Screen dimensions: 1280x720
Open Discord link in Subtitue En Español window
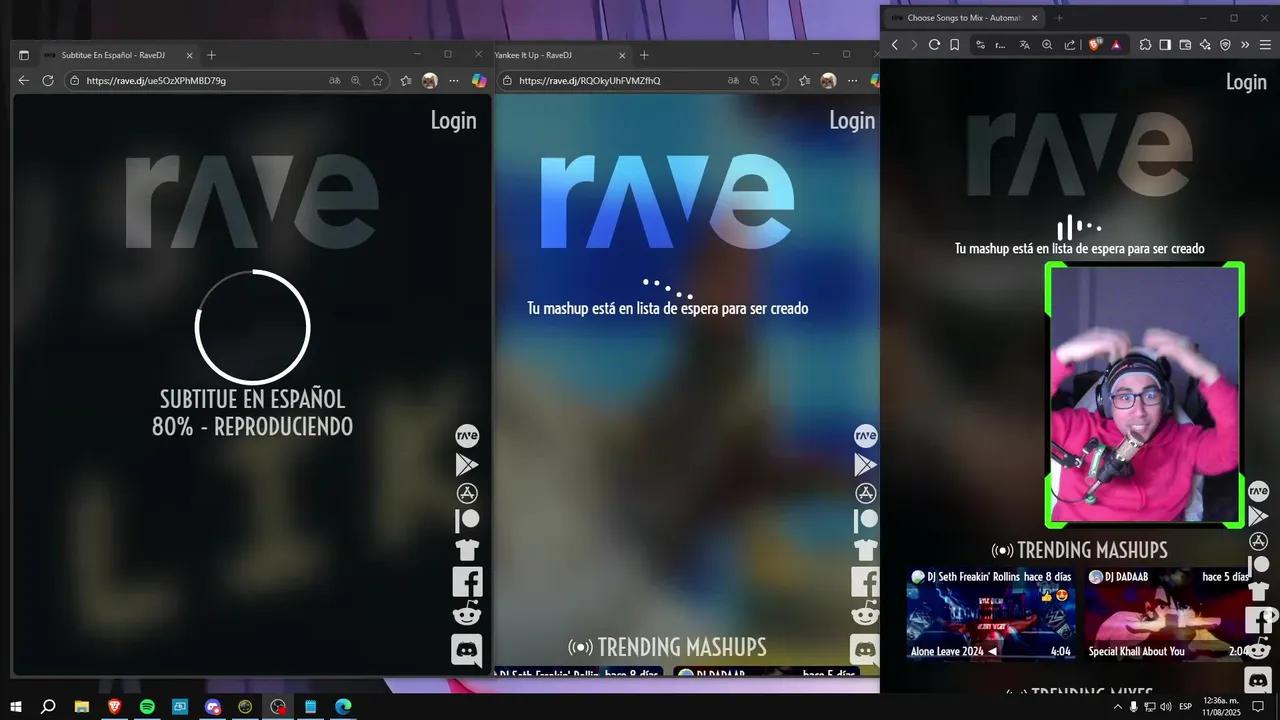[467, 650]
